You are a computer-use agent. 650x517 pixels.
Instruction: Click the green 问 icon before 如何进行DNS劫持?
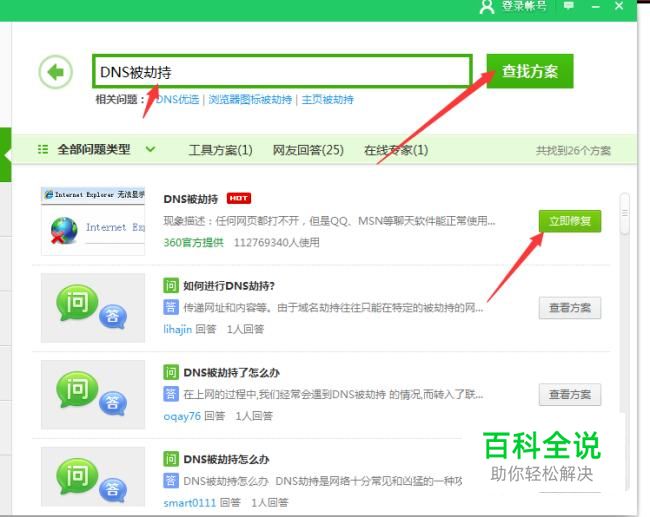click(171, 285)
